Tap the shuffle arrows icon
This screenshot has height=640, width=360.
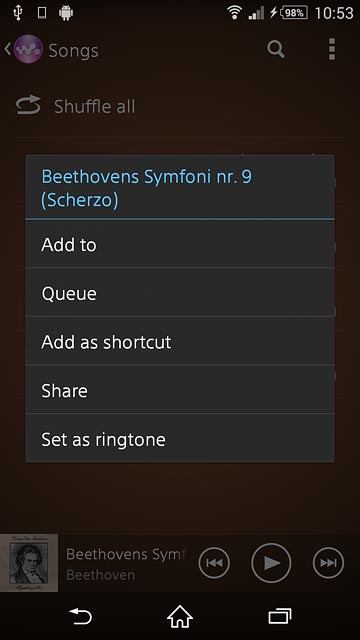click(28, 105)
